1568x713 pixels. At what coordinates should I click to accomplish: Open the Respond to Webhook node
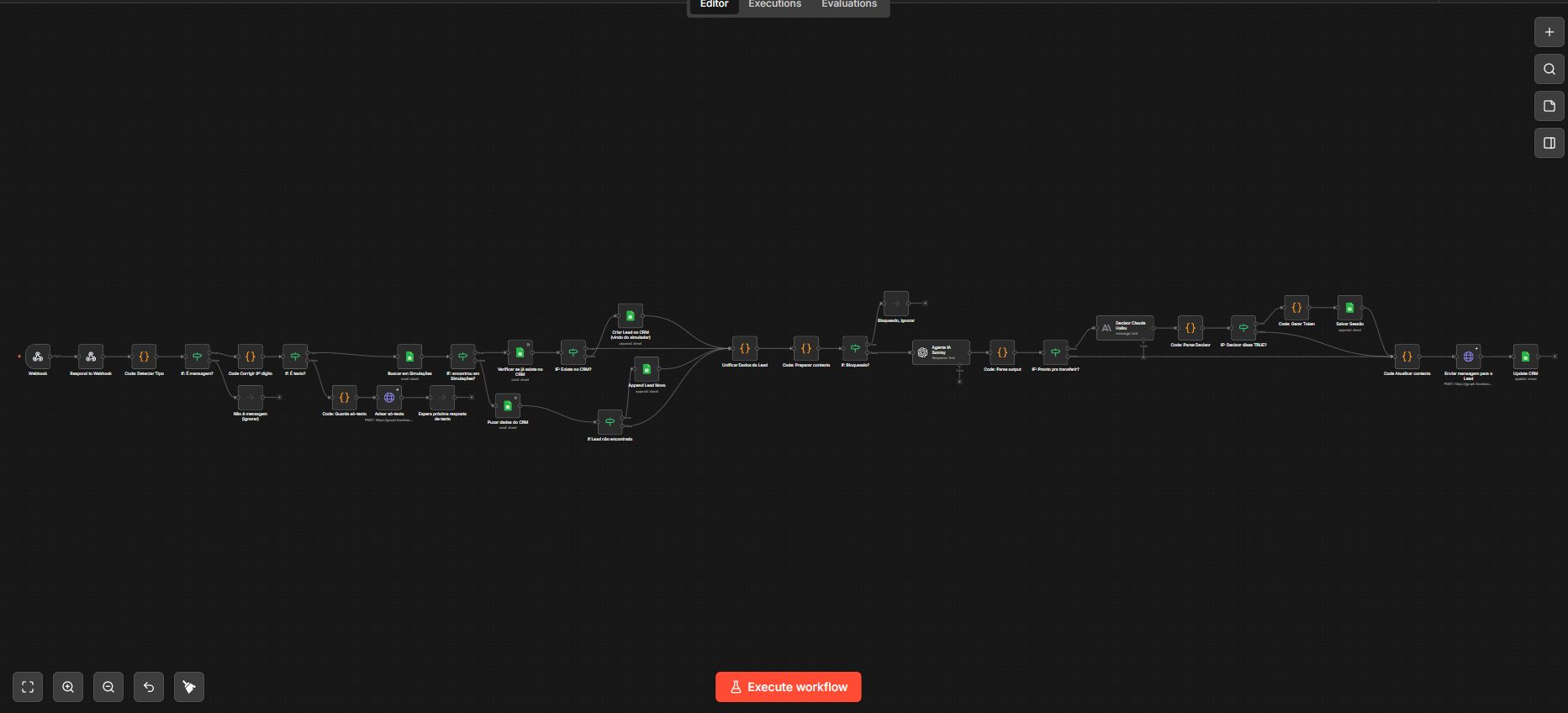[x=91, y=356]
